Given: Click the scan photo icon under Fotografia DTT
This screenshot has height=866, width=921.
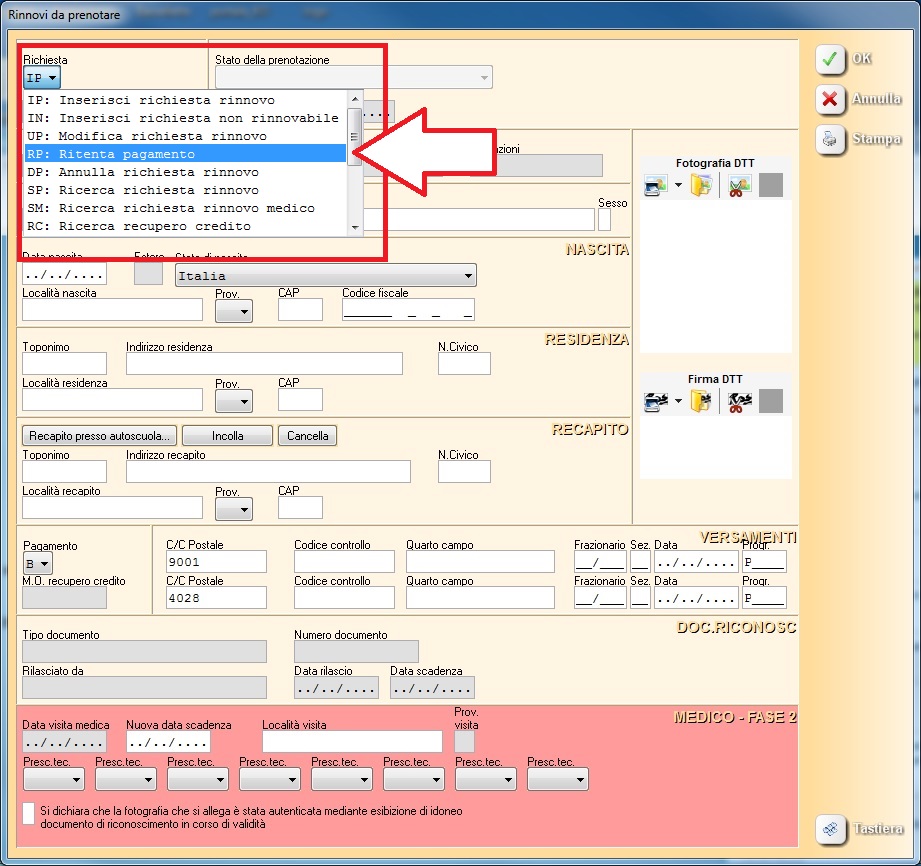Looking at the screenshot, I should point(656,185).
